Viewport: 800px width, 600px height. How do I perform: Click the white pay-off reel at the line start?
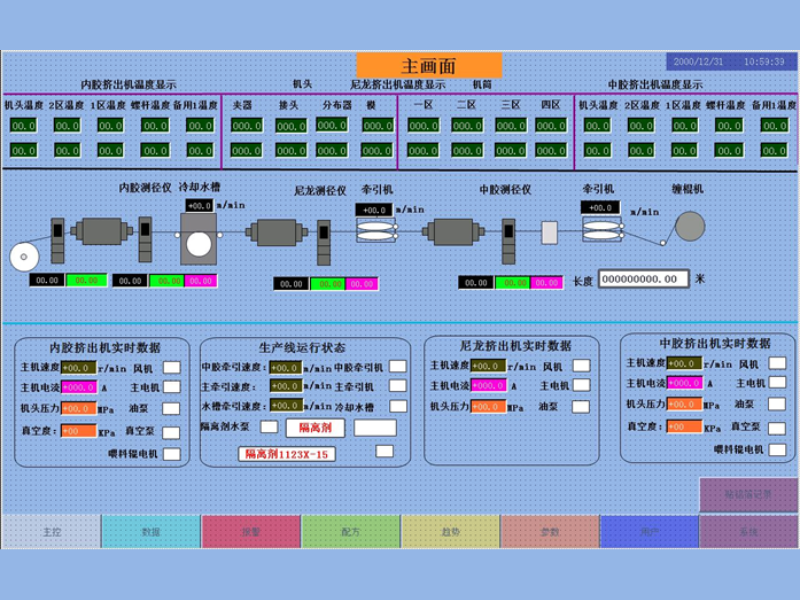24,257
